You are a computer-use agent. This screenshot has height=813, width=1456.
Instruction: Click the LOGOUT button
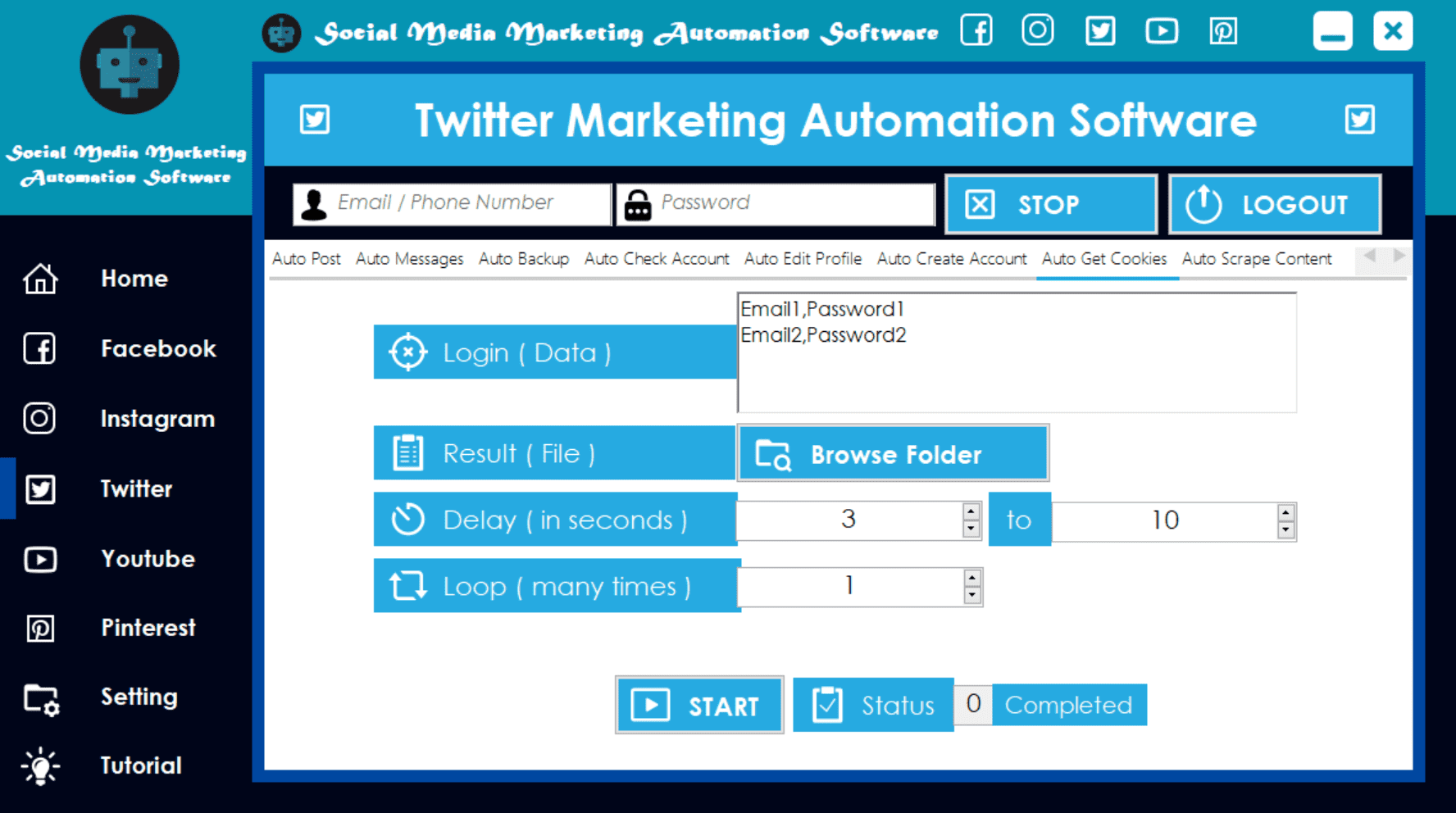pyautogui.click(x=1275, y=204)
